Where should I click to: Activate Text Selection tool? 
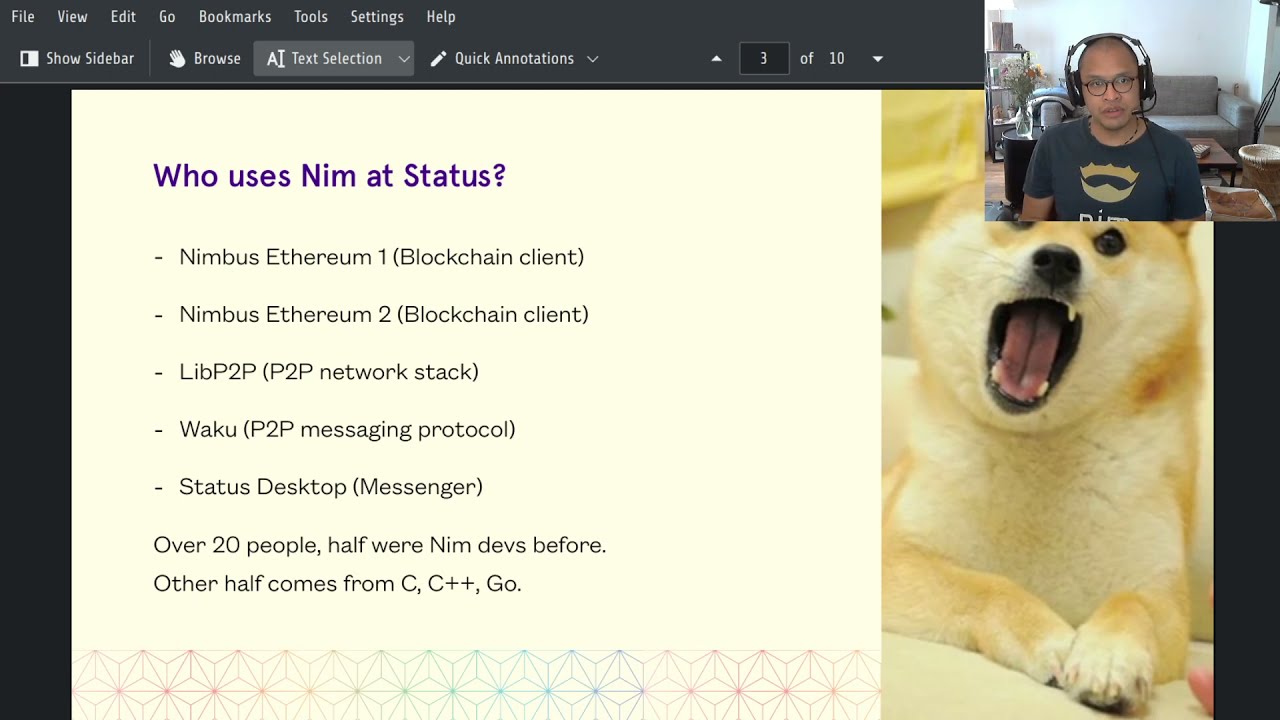click(x=324, y=59)
